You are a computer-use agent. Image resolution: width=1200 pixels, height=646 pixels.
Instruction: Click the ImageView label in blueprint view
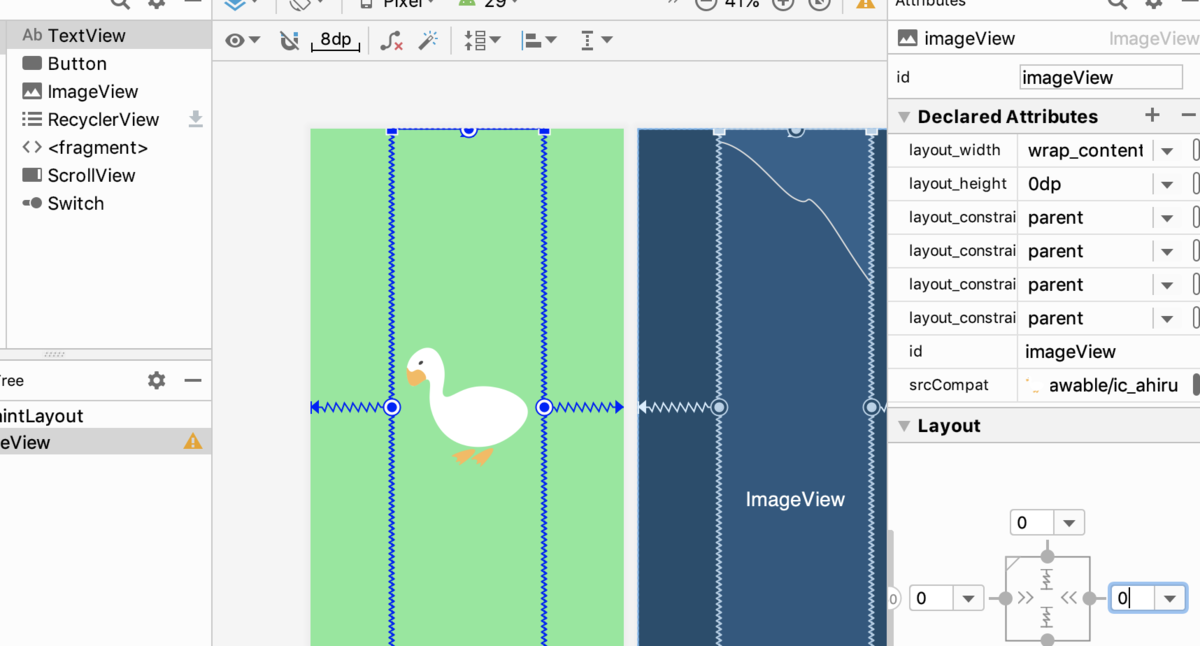pyautogui.click(x=795, y=499)
